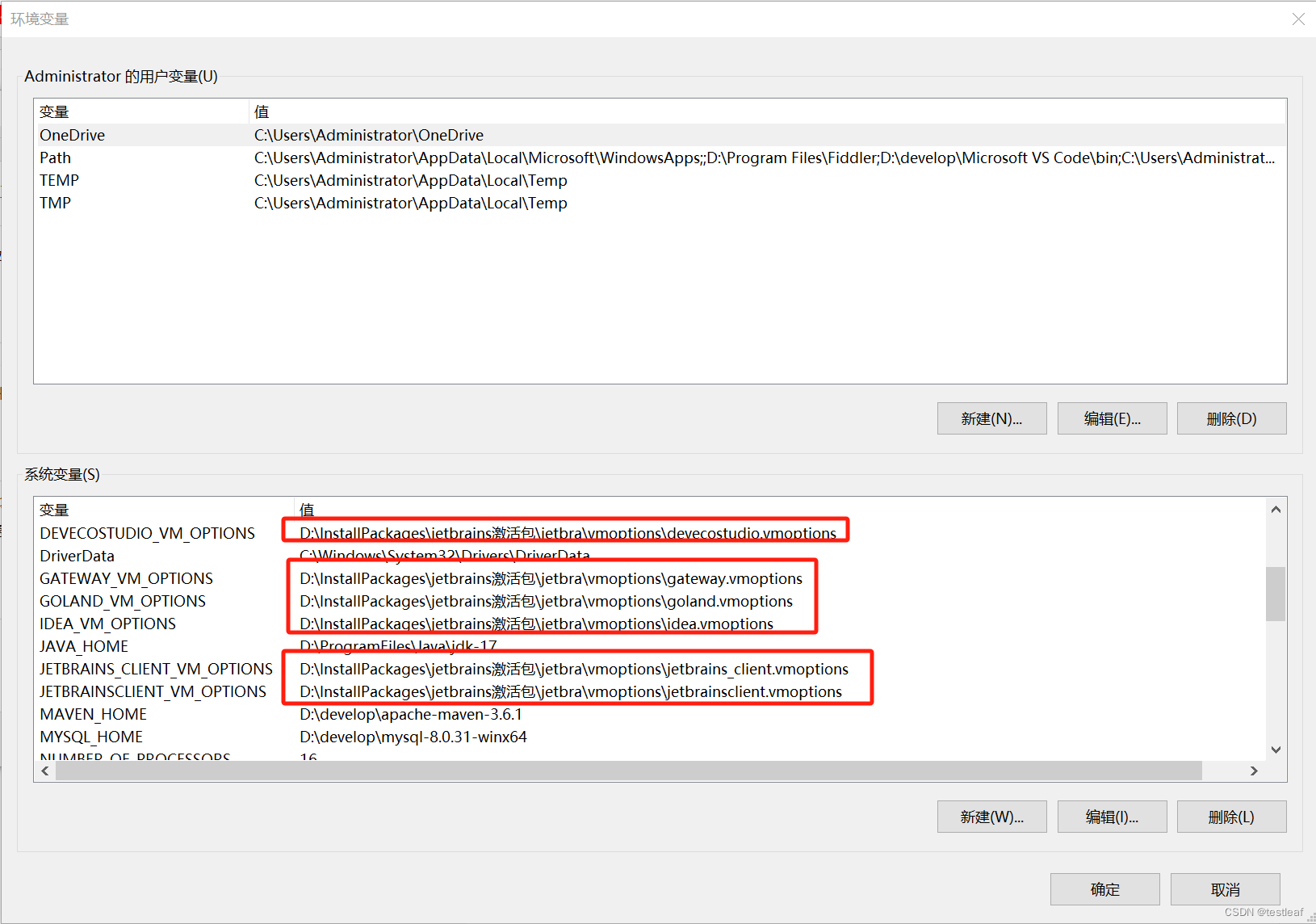Click the jetbrainsclient.vmoptions path value
Viewport: 1316px width, 924px height.
[x=571, y=691]
